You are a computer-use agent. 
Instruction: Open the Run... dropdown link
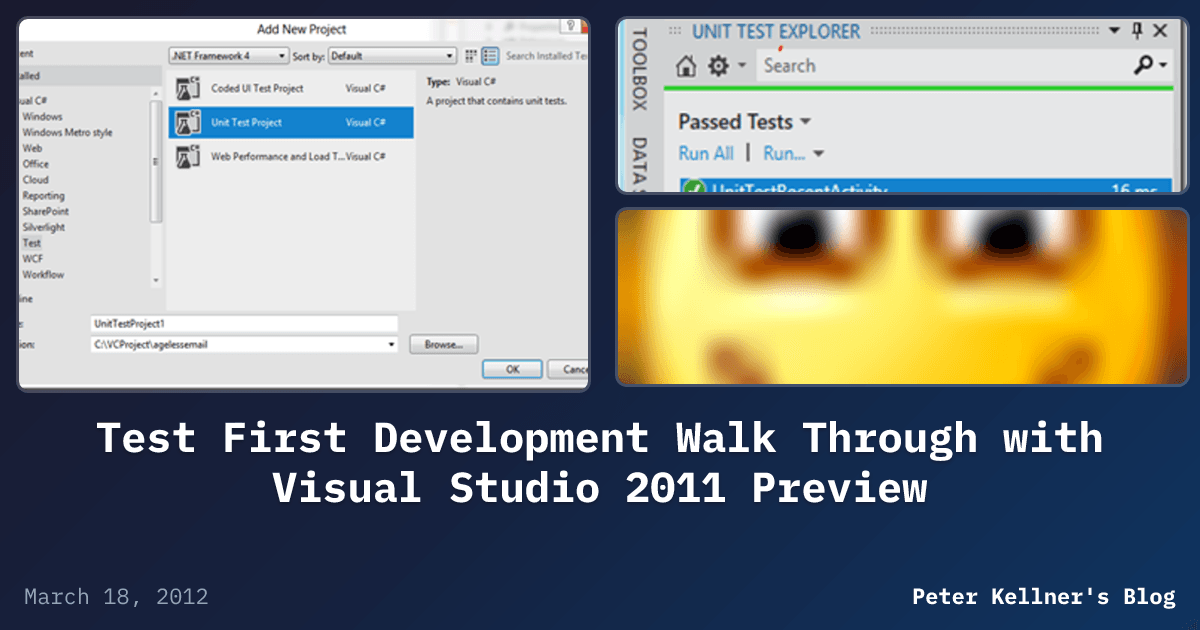[x=793, y=153]
